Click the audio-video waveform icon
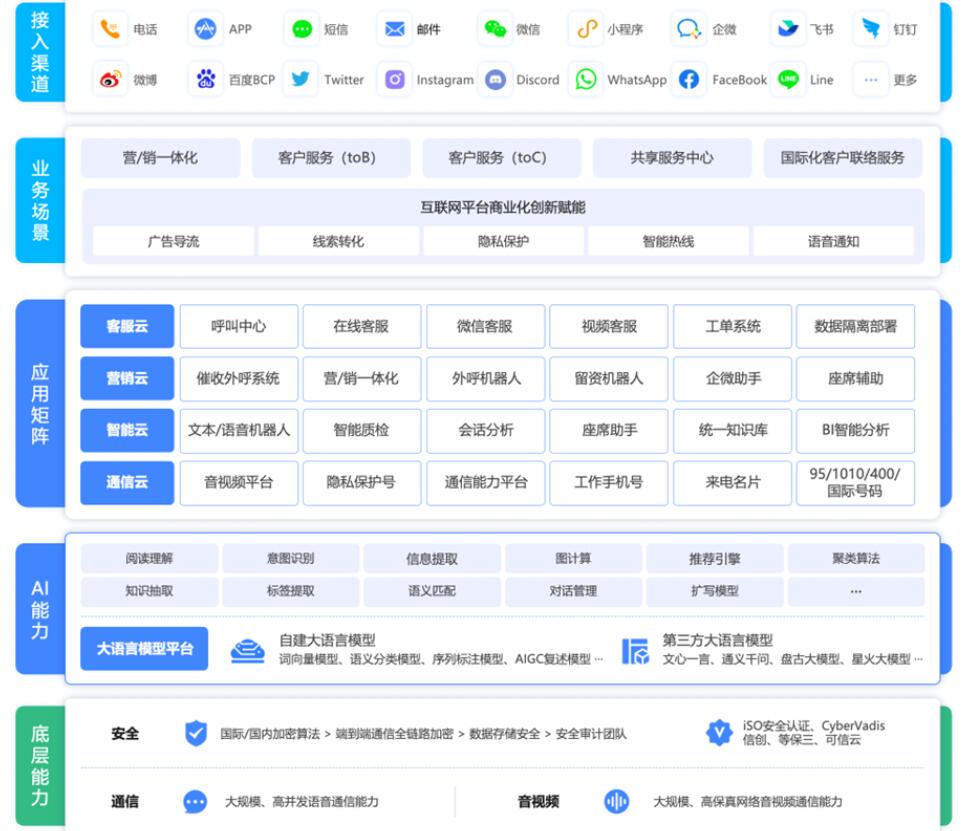 coord(616,801)
